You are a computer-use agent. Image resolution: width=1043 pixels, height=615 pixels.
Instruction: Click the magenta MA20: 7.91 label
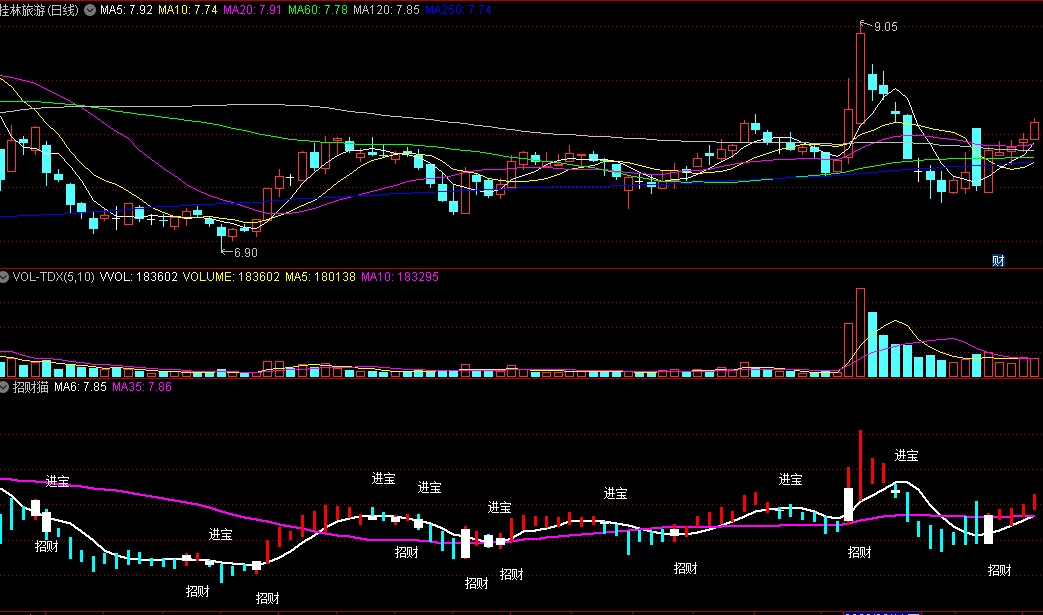(x=252, y=10)
